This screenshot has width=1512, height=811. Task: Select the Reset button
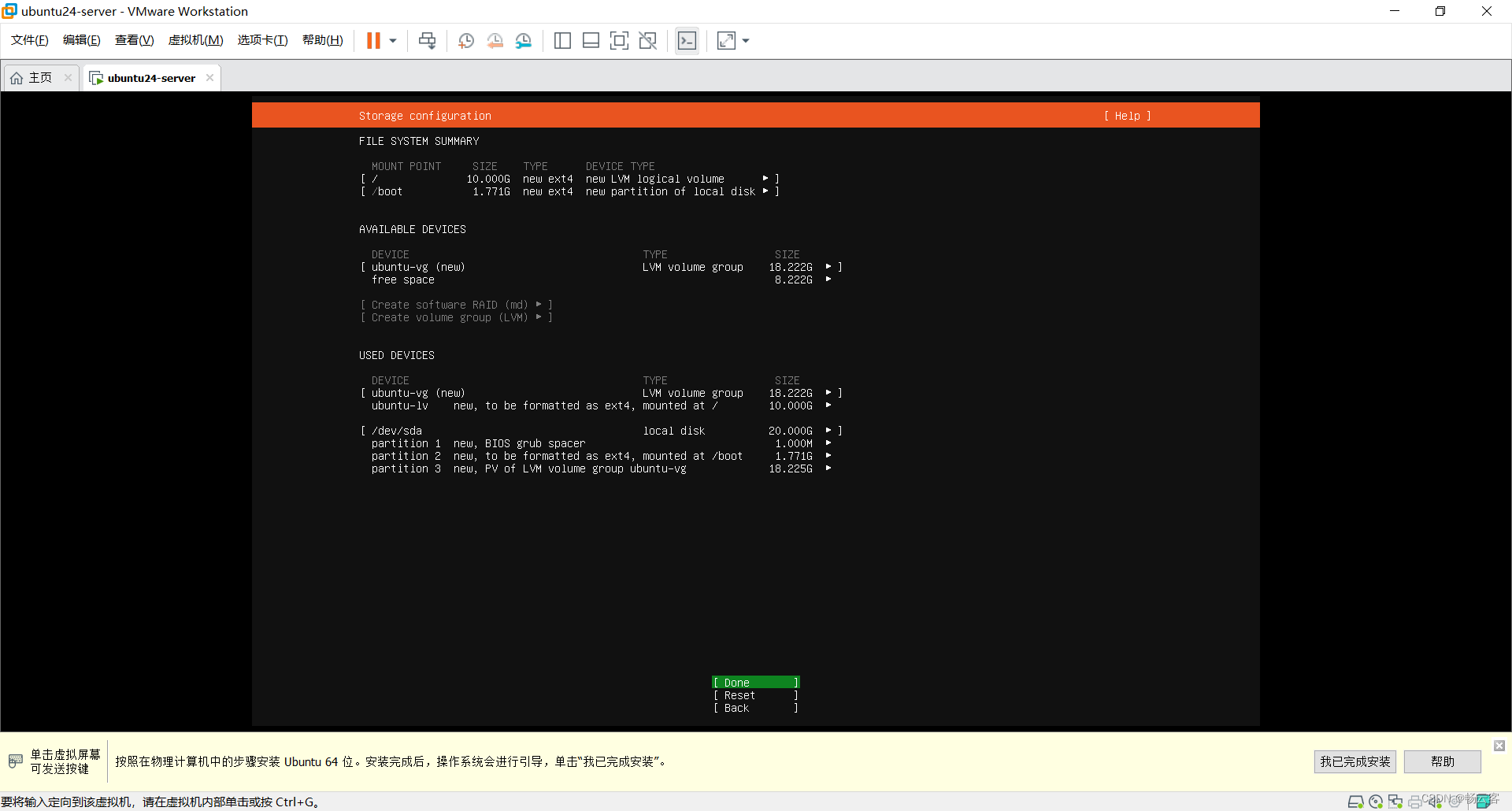pyautogui.click(x=756, y=695)
